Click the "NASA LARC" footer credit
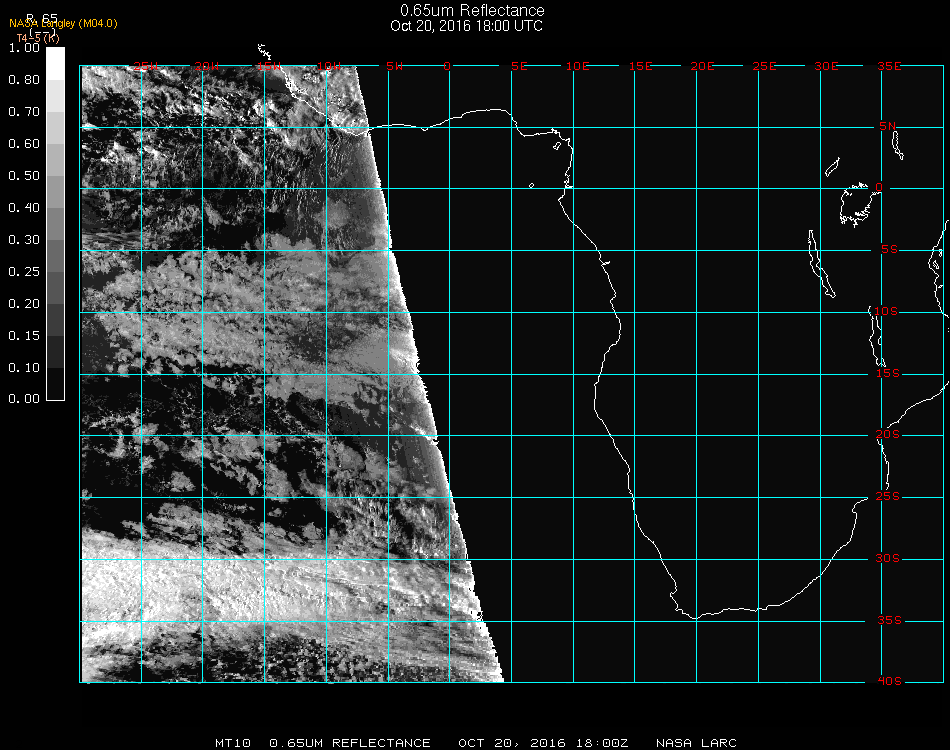 coord(696,743)
